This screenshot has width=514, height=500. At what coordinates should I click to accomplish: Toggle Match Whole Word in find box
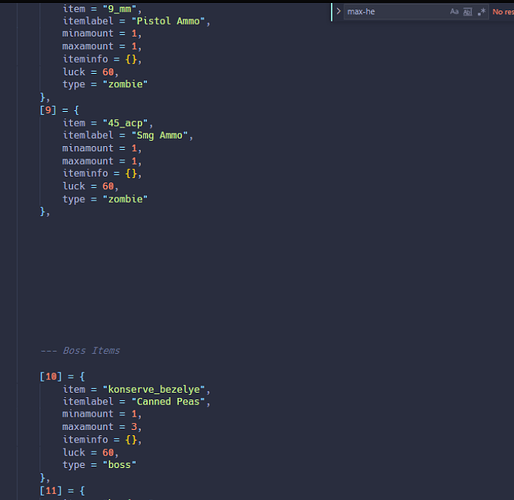[x=468, y=12]
